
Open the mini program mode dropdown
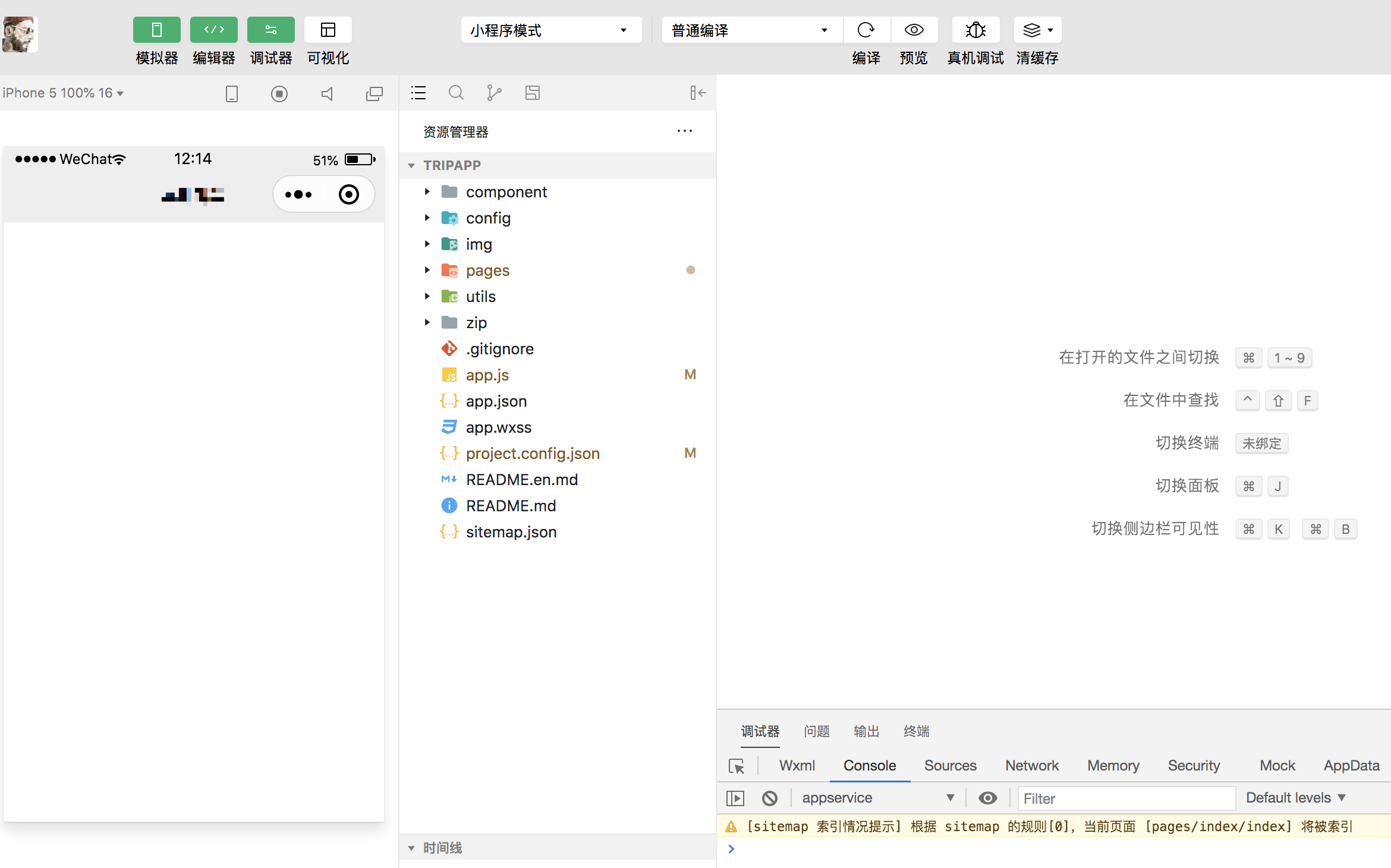[x=550, y=30]
